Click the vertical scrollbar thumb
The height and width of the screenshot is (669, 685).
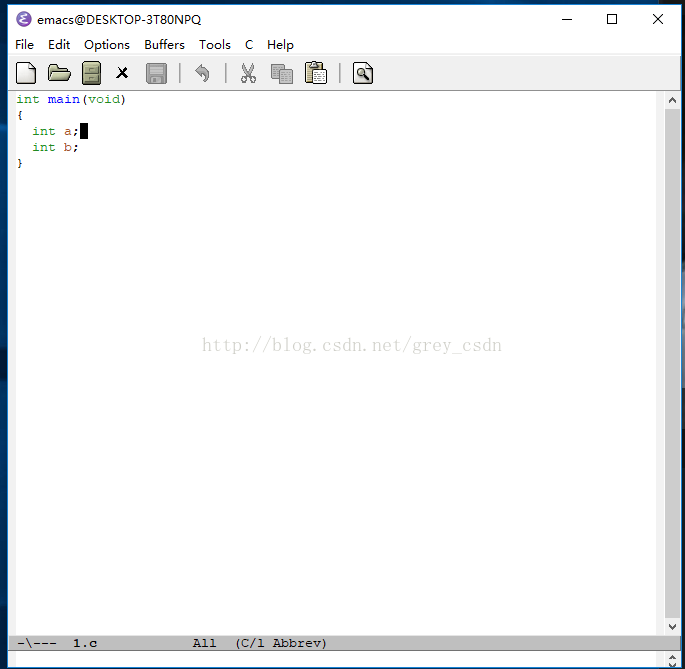point(672,364)
